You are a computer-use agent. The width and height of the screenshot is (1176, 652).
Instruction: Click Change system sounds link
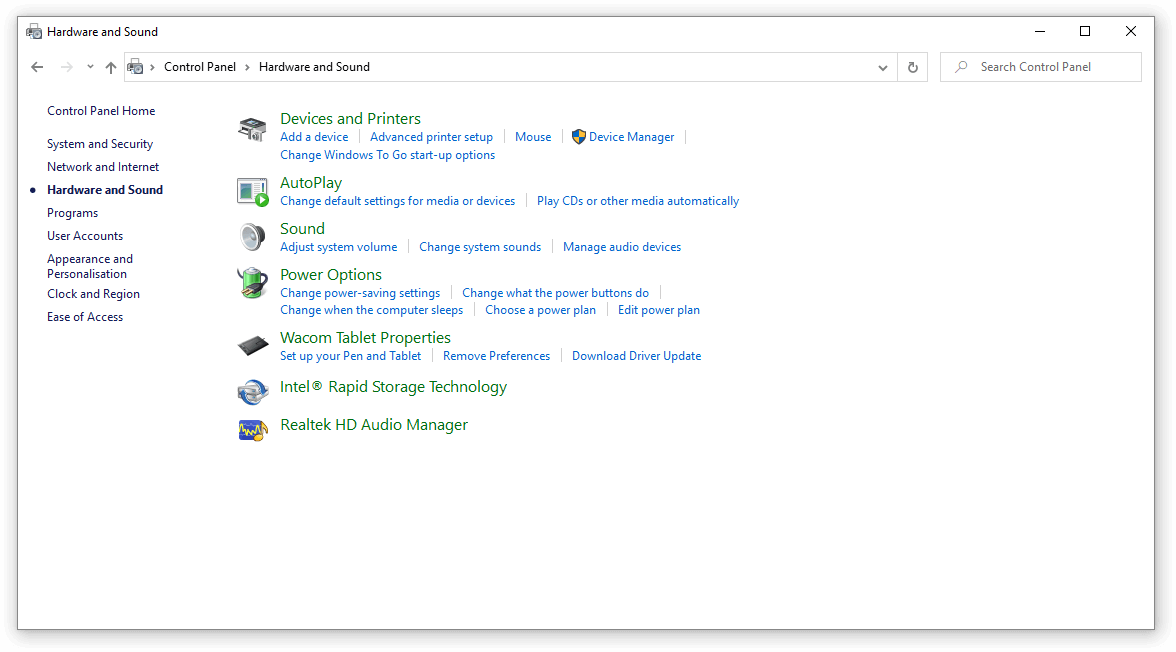(x=480, y=247)
